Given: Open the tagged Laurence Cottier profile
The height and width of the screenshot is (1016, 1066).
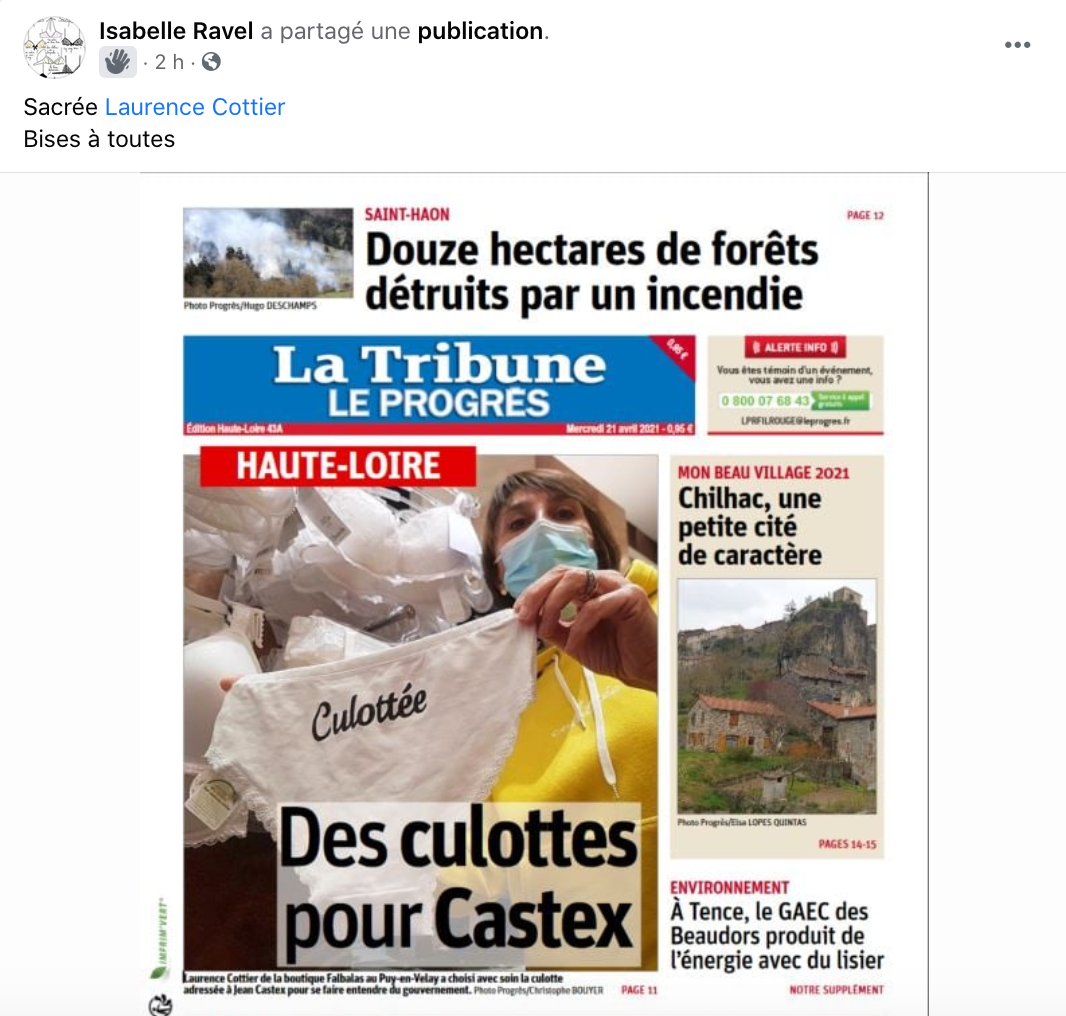Looking at the screenshot, I should pos(194,107).
